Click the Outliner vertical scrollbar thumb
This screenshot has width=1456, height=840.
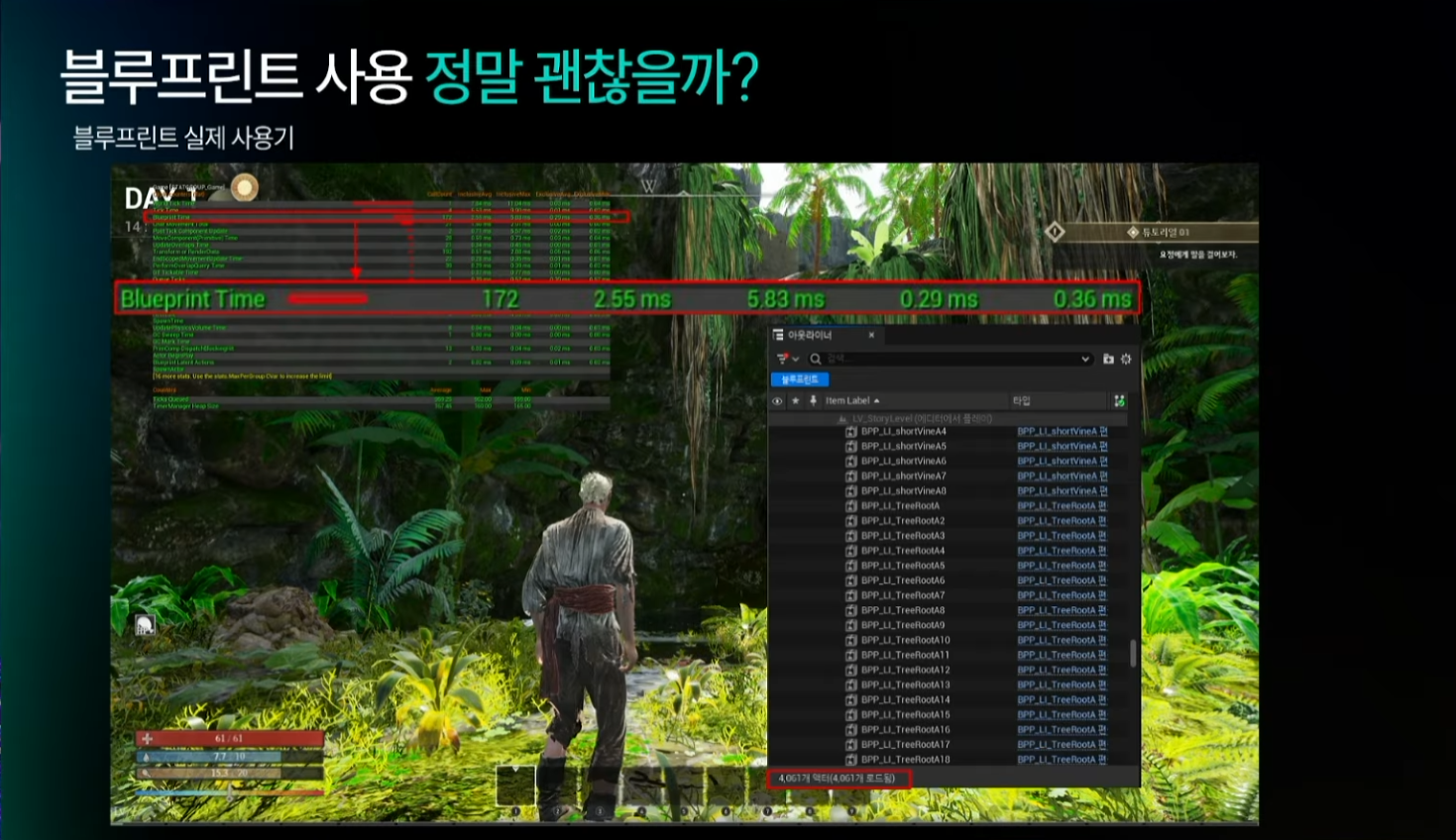(x=1133, y=653)
